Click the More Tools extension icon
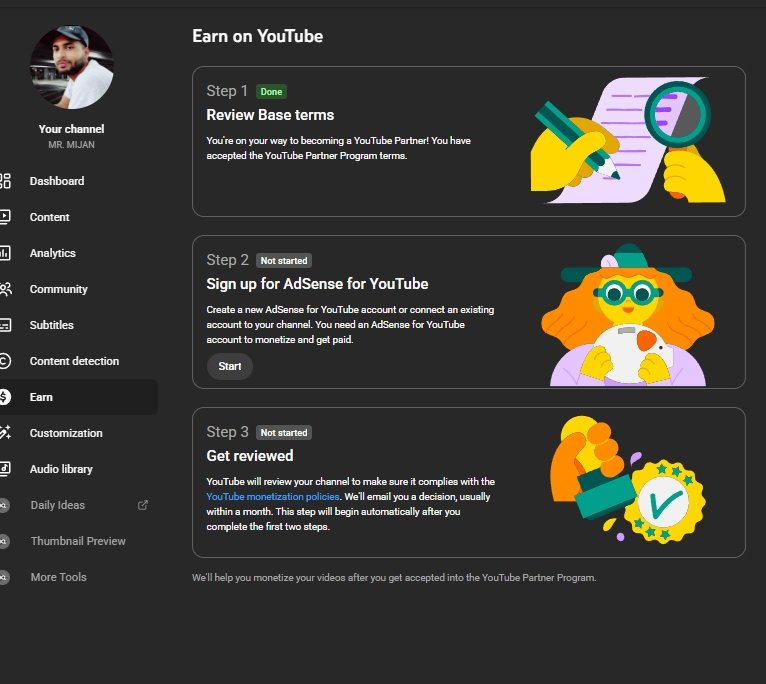766x684 pixels. [x=4, y=577]
